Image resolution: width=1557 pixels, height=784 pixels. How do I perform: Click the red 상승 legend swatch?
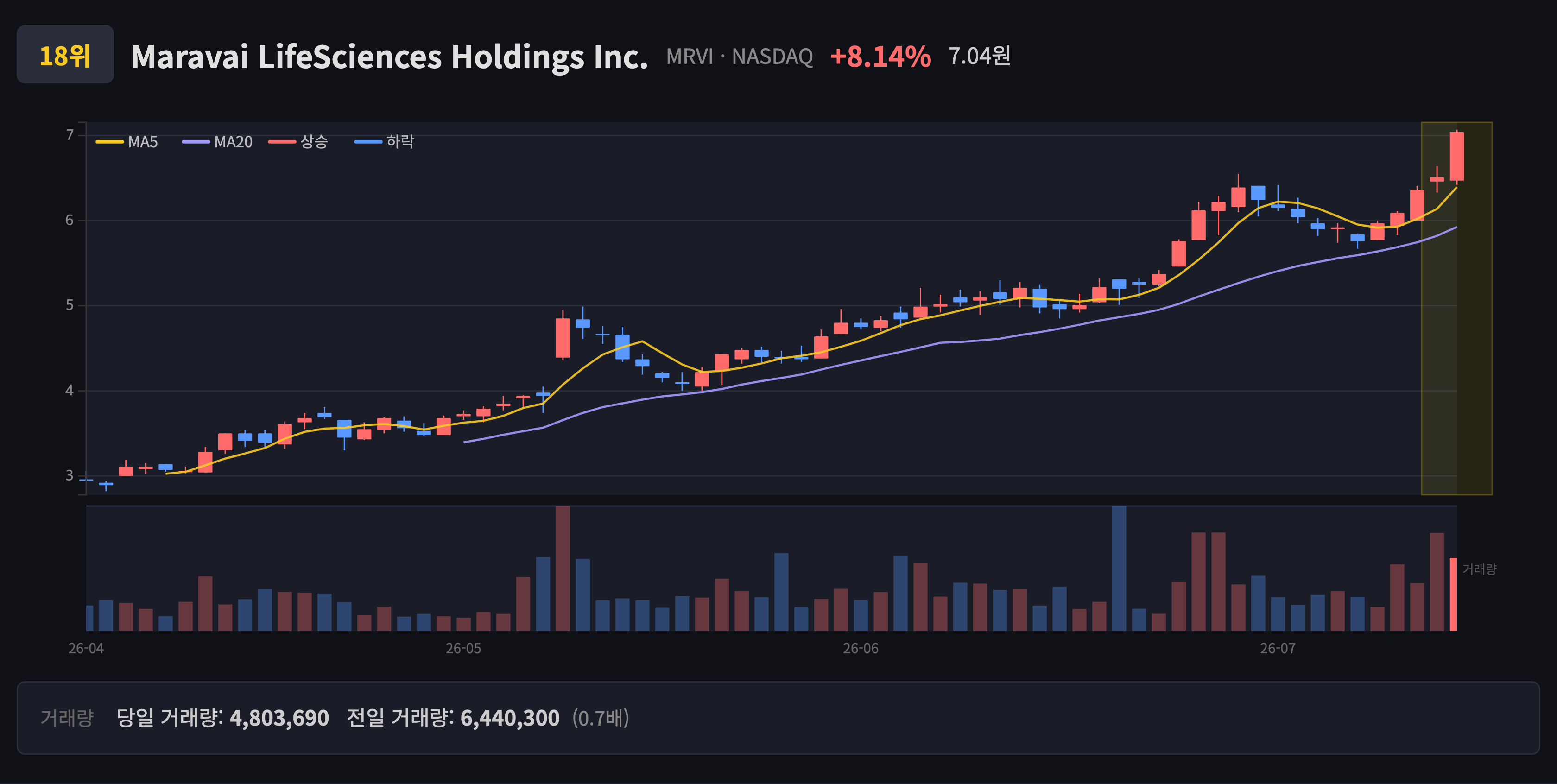(282, 142)
